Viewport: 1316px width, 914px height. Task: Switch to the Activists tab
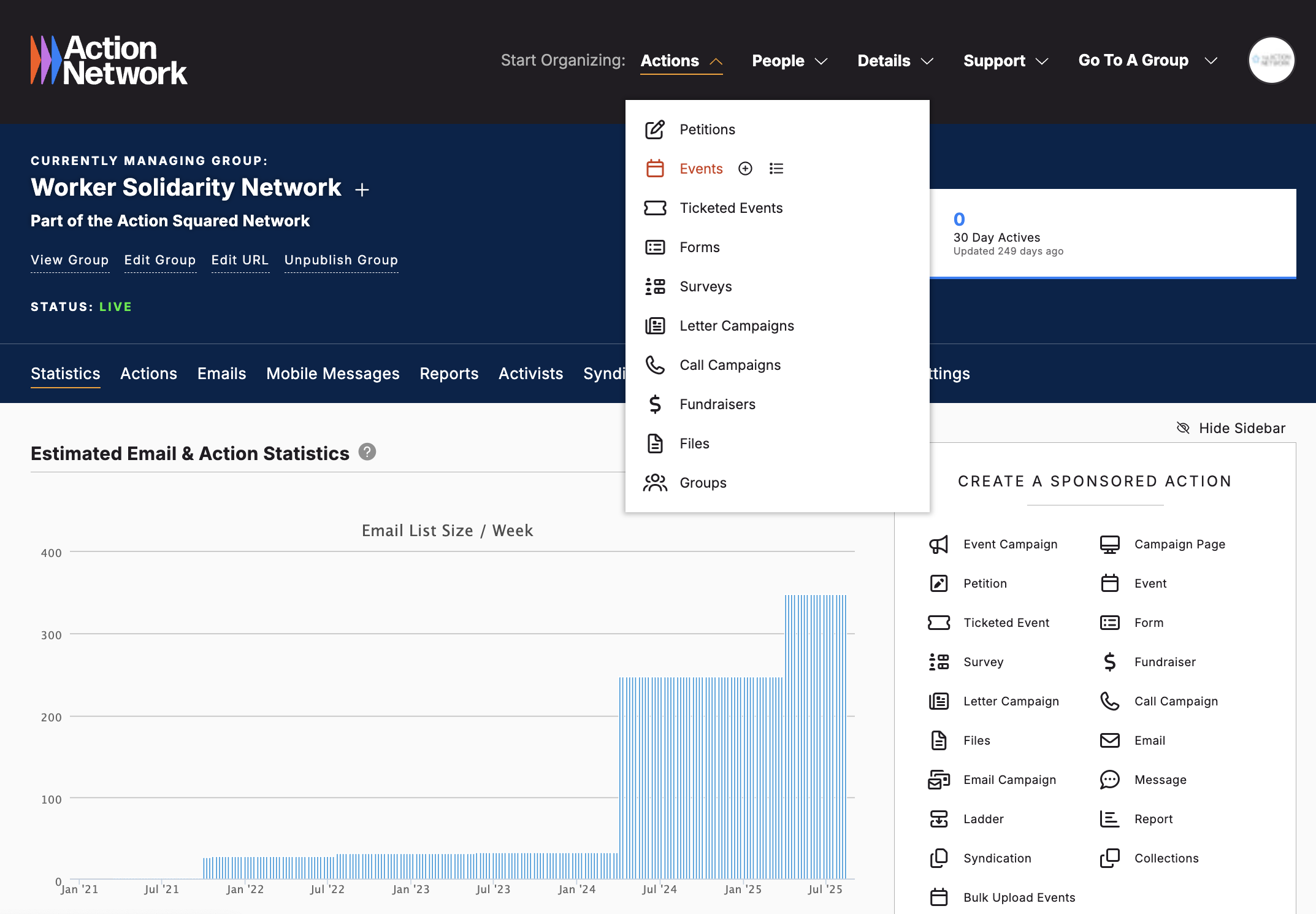click(x=530, y=374)
